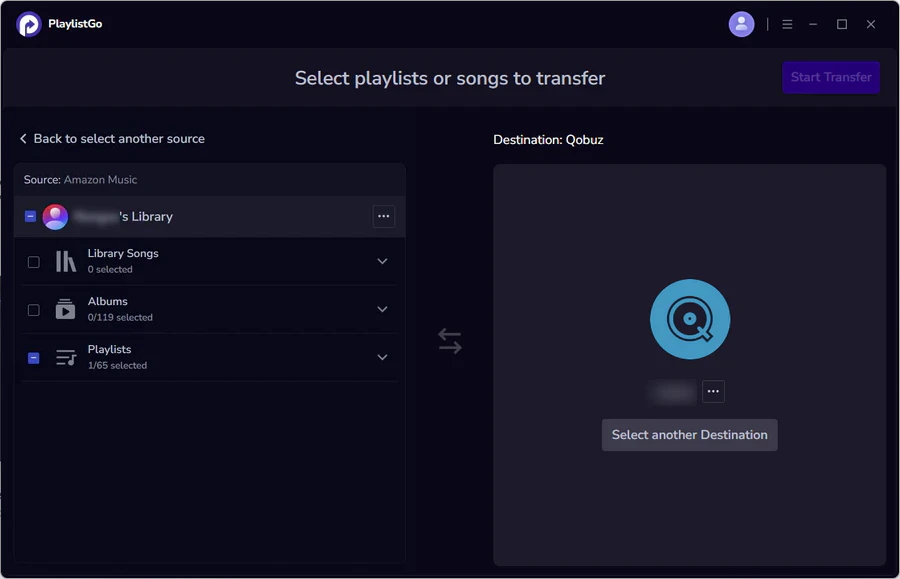Image resolution: width=900 pixels, height=579 pixels.
Task: Check the Albums checkbox
Action: point(34,310)
